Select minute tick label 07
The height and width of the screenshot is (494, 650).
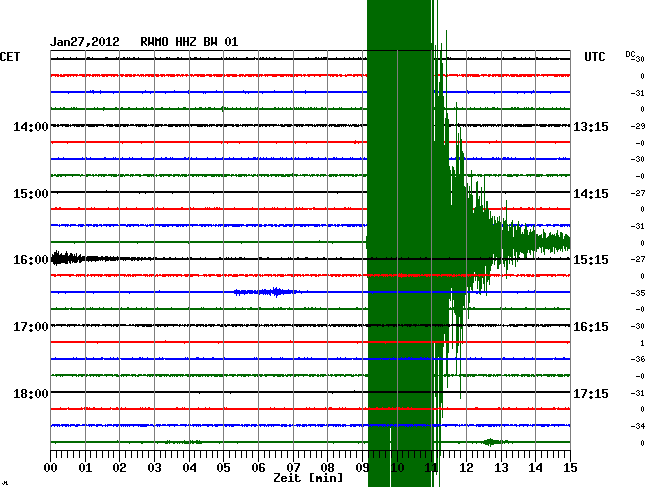(x=293, y=468)
